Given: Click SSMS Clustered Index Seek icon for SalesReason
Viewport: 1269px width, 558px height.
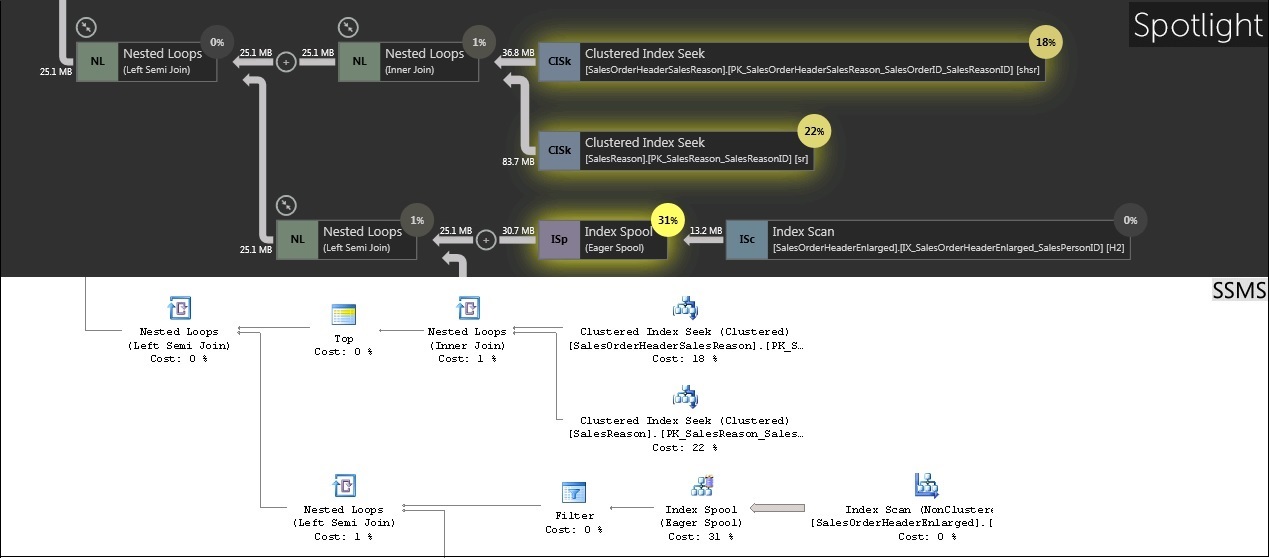Looking at the screenshot, I should tap(685, 398).
